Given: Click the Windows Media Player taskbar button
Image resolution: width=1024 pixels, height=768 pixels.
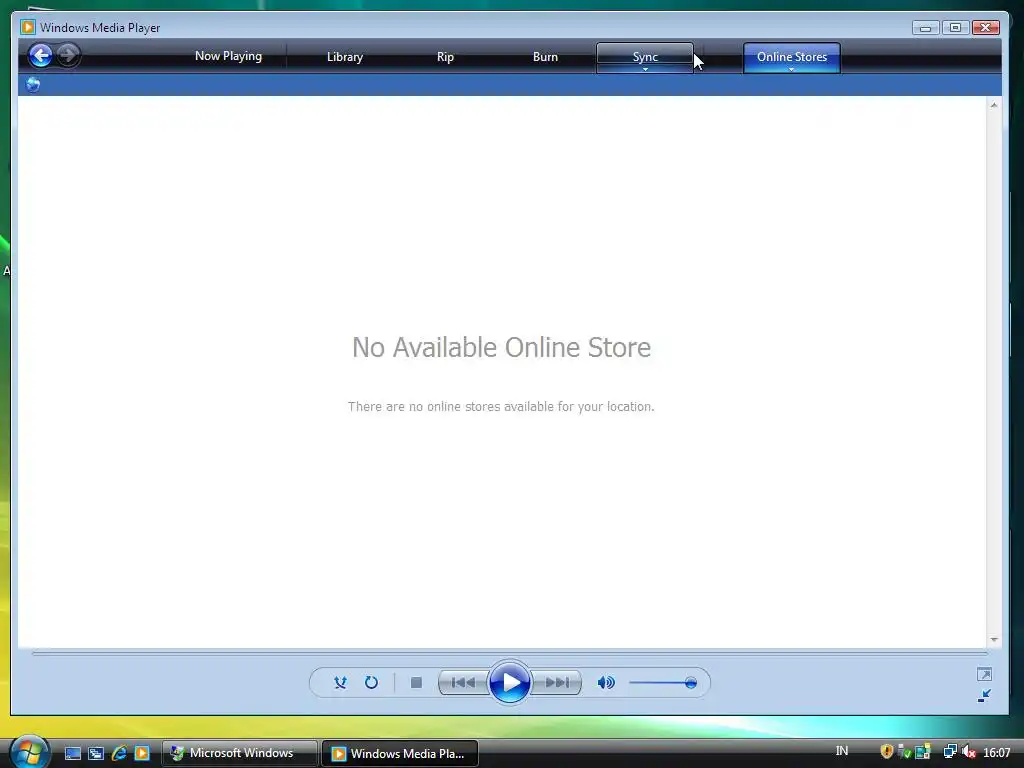Looking at the screenshot, I should click(400, 754).
